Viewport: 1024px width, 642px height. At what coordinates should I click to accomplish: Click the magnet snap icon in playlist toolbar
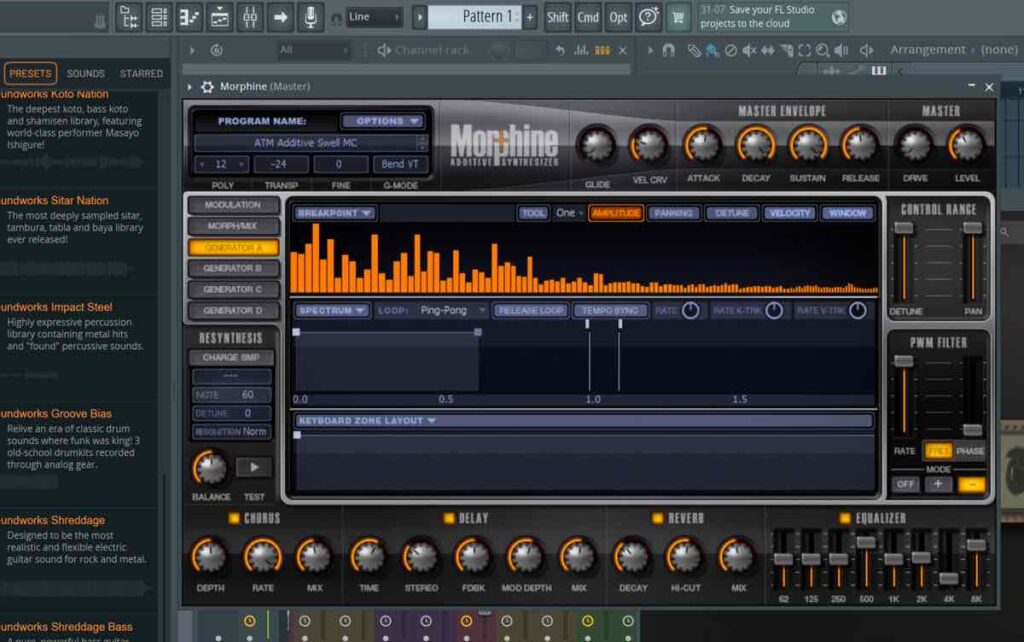point(668,50)
